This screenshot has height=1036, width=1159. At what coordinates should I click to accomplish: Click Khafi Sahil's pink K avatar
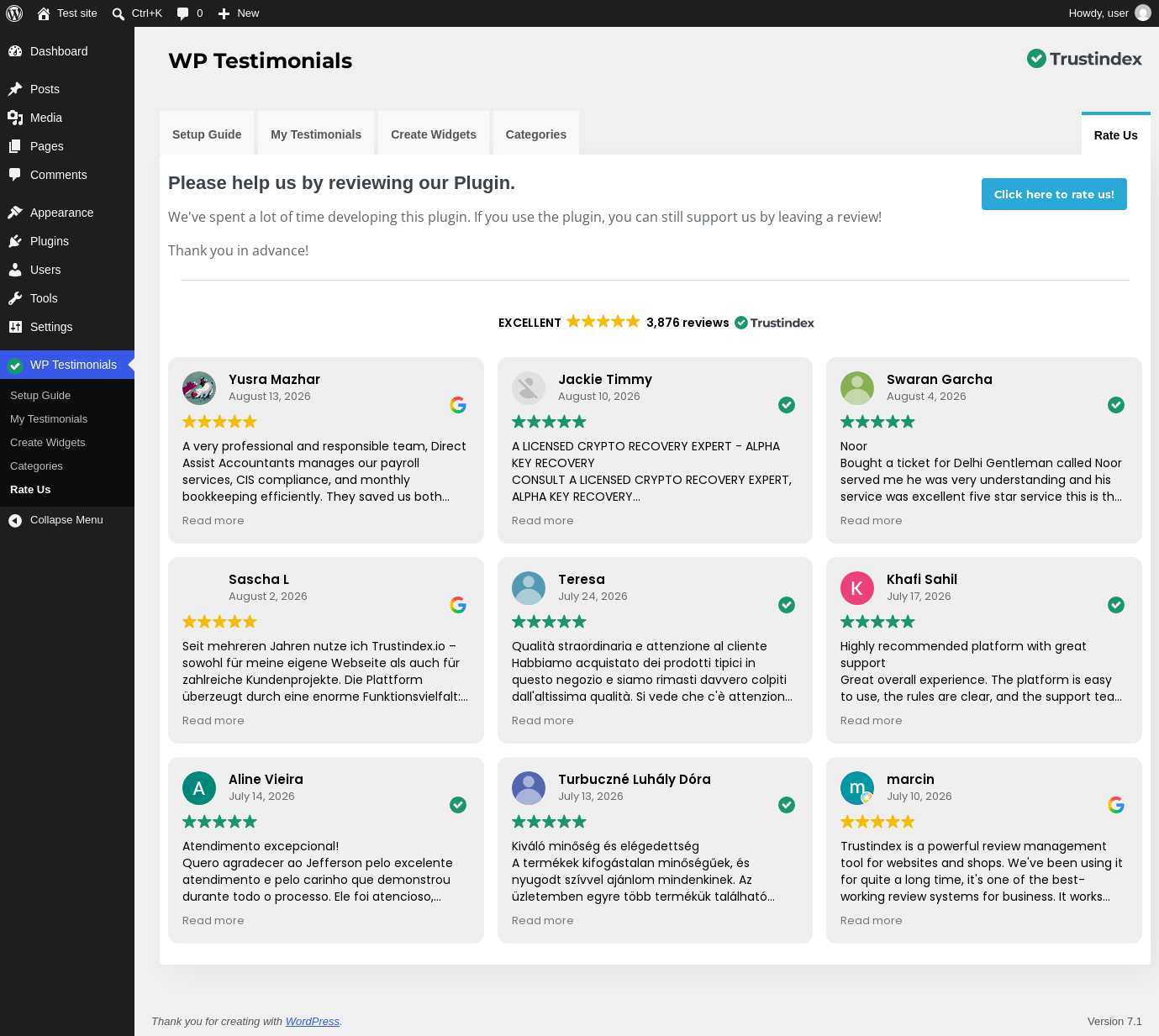(x=857, y=588)
